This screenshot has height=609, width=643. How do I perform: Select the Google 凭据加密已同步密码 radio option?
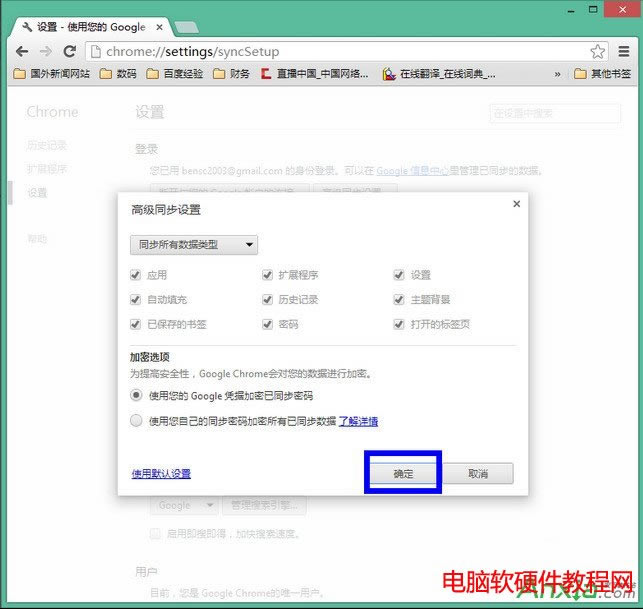tap(136, 395)
